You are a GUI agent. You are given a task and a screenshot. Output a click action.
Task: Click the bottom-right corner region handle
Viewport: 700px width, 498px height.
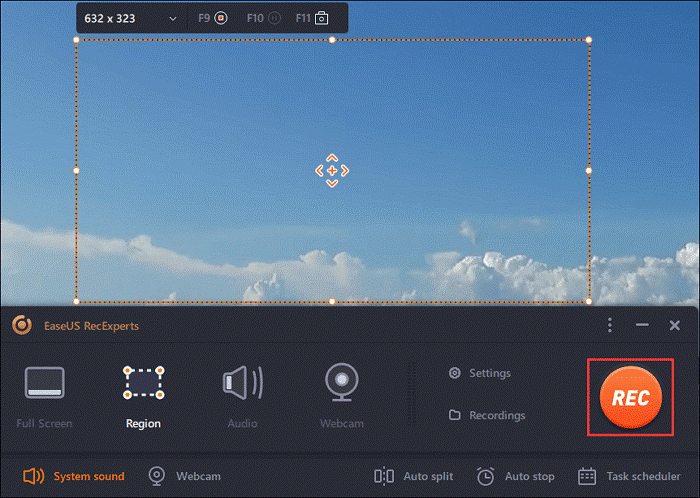click(589, 302)
